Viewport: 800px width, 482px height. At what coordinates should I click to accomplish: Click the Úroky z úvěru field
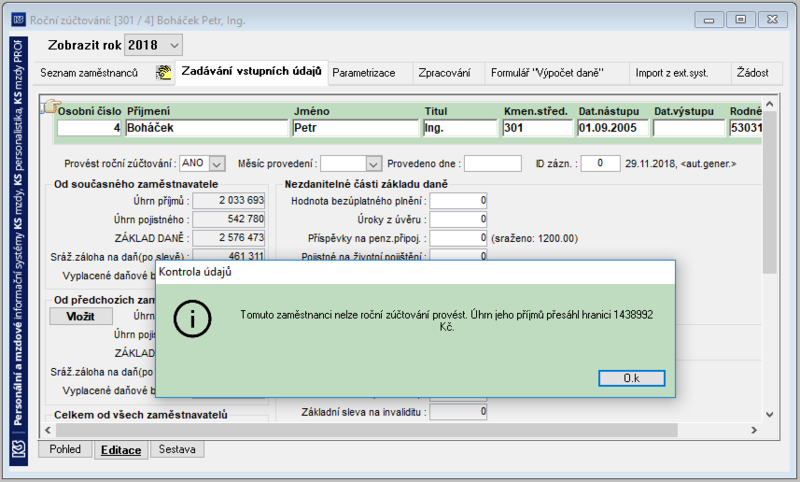(x=458, y=220)
